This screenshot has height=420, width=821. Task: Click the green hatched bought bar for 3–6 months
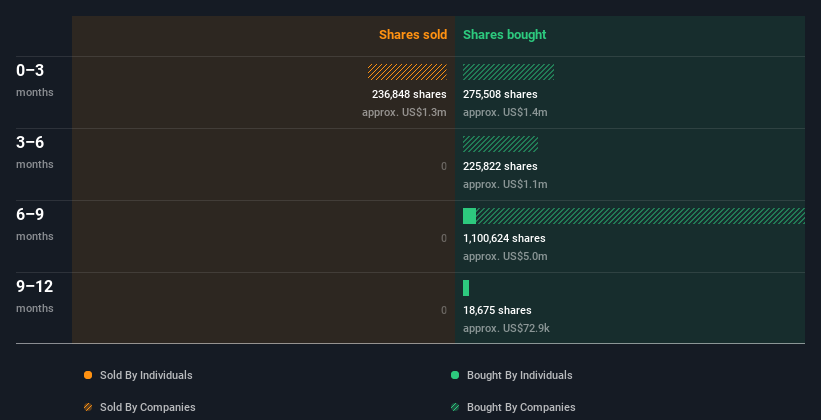501,144
